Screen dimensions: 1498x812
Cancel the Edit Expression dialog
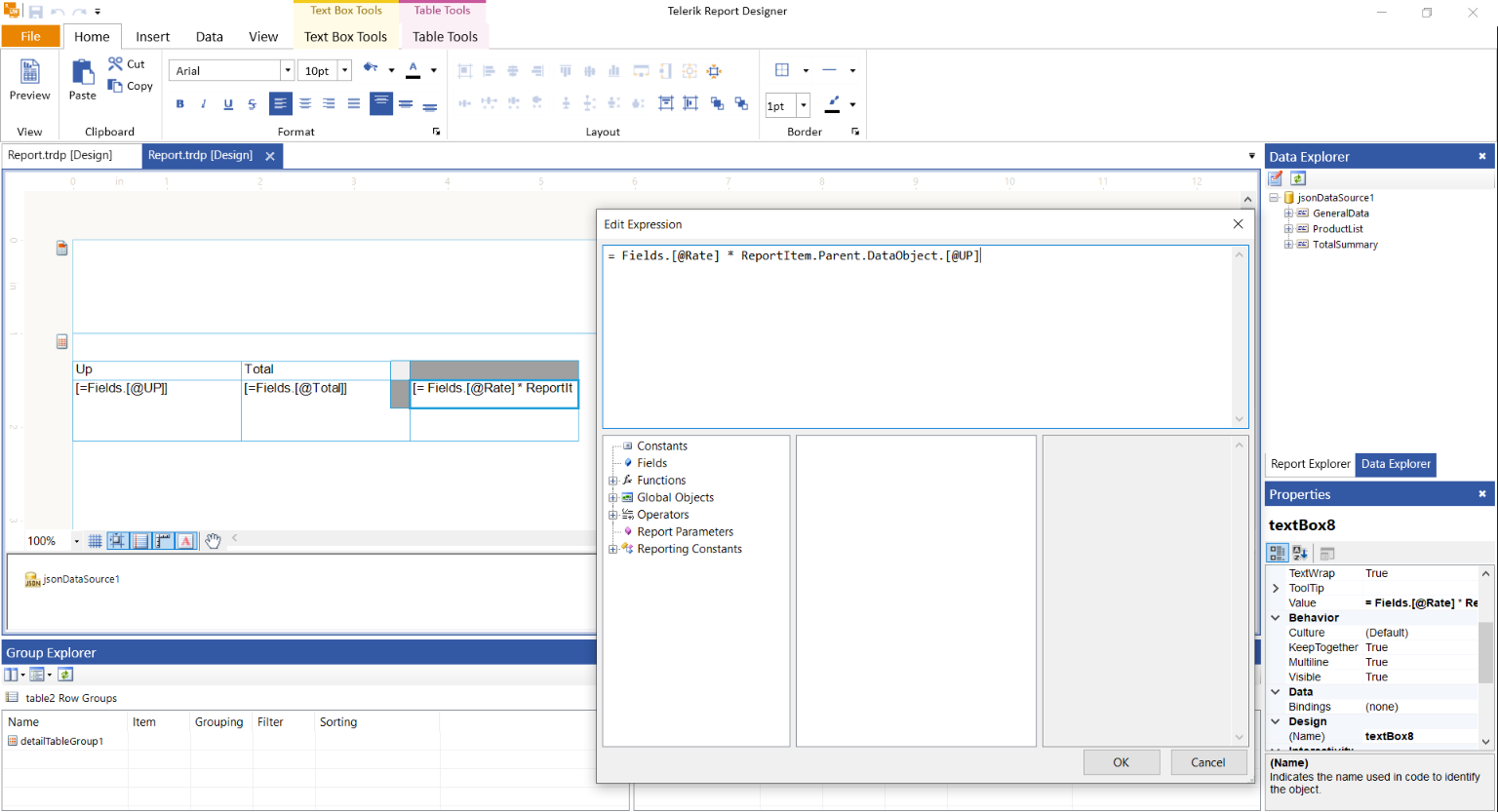[x=1207, y=762]
